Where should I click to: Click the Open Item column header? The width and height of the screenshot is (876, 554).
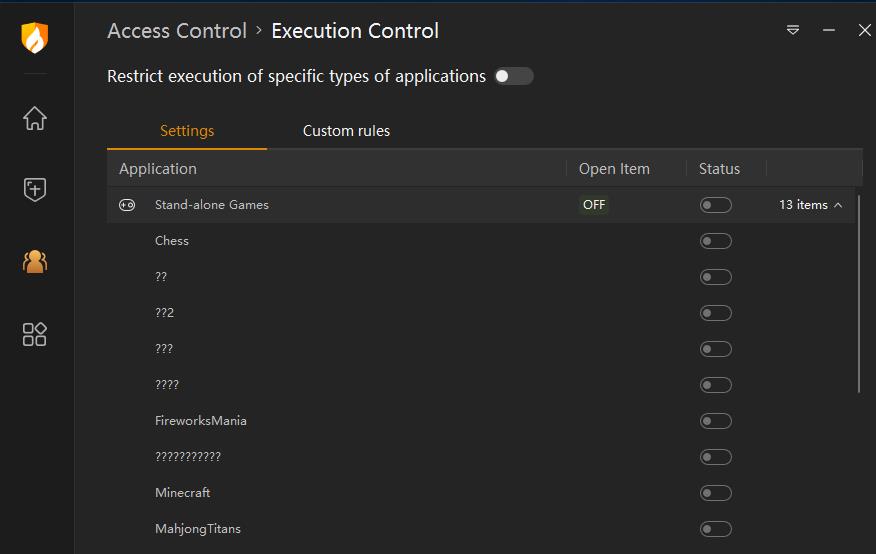pyautogui.click(x=614, y=169)
